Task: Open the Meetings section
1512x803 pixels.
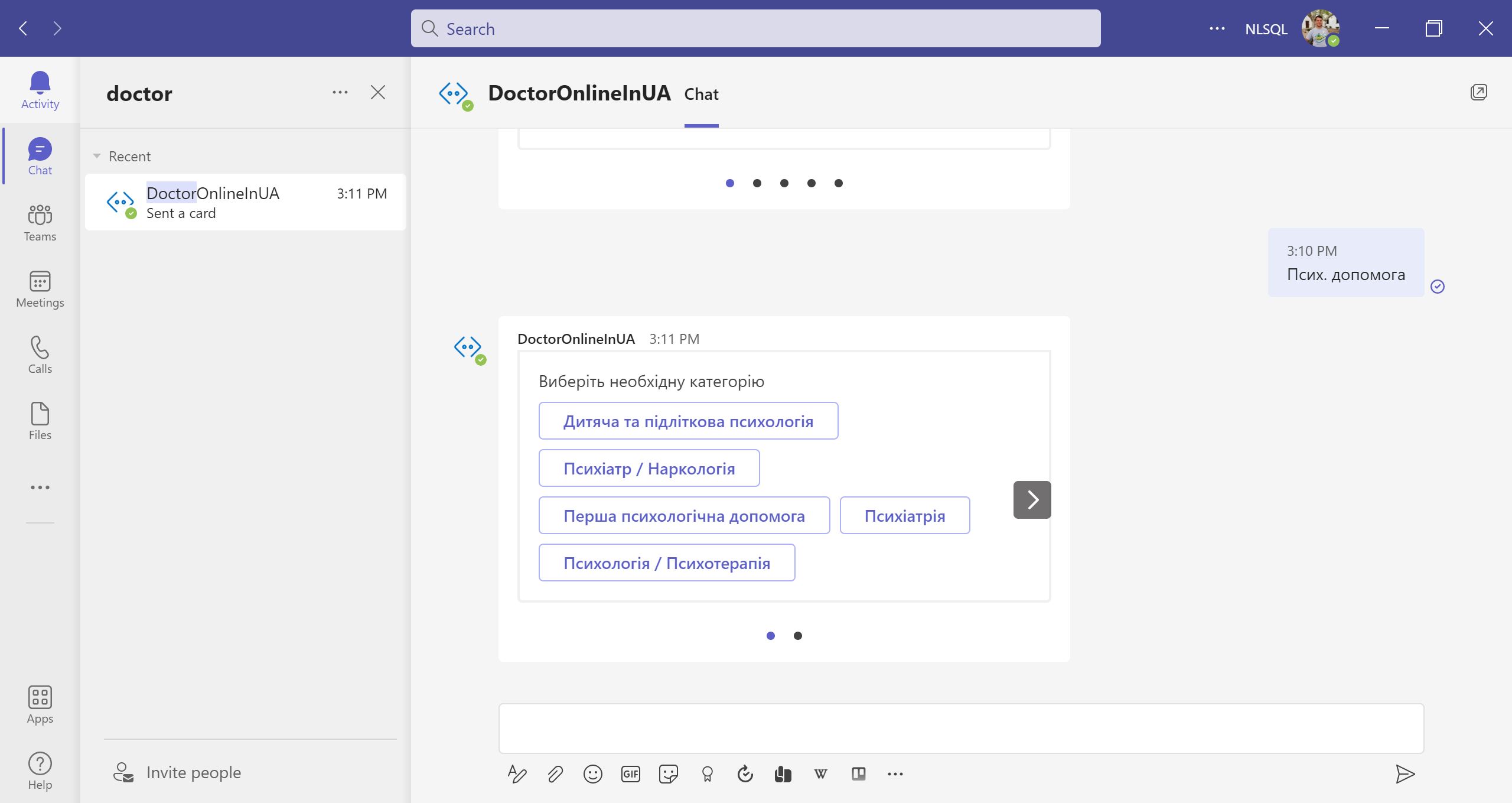Action: click(40, 289)
